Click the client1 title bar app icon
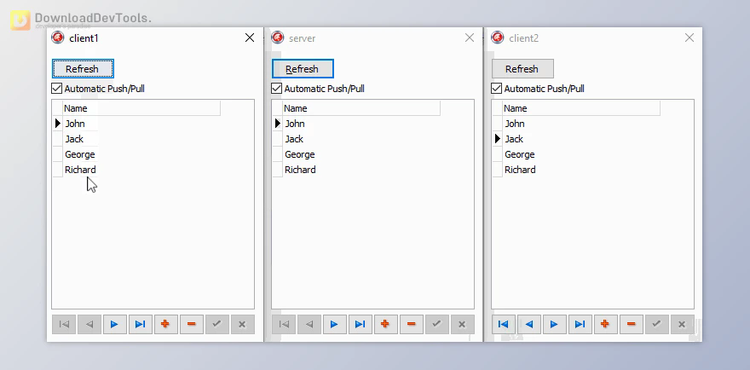750x370 pixels. click(58, 37)
